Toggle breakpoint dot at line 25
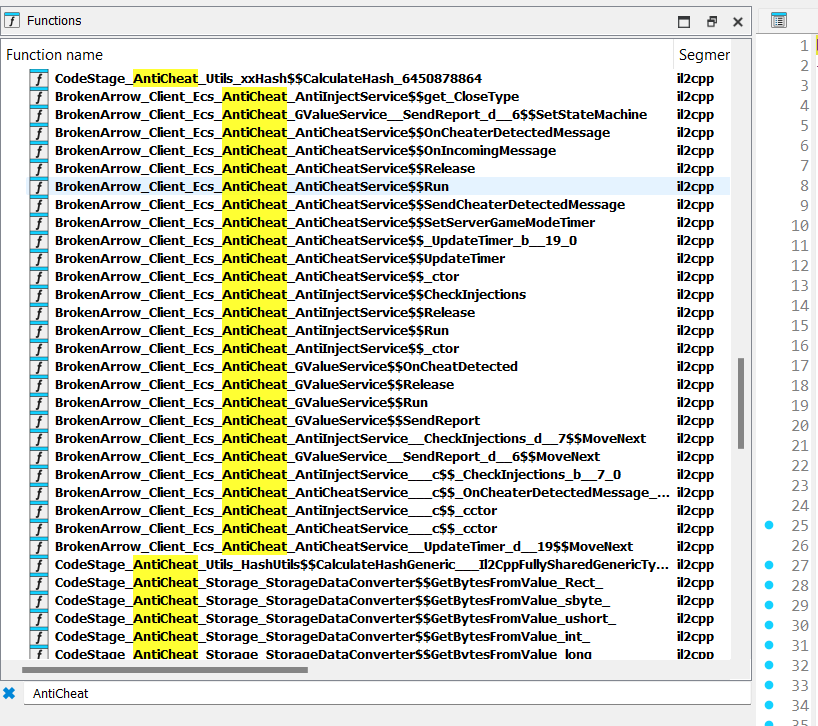The height and width of the screenshot is (726, 818). pos(769,525)
